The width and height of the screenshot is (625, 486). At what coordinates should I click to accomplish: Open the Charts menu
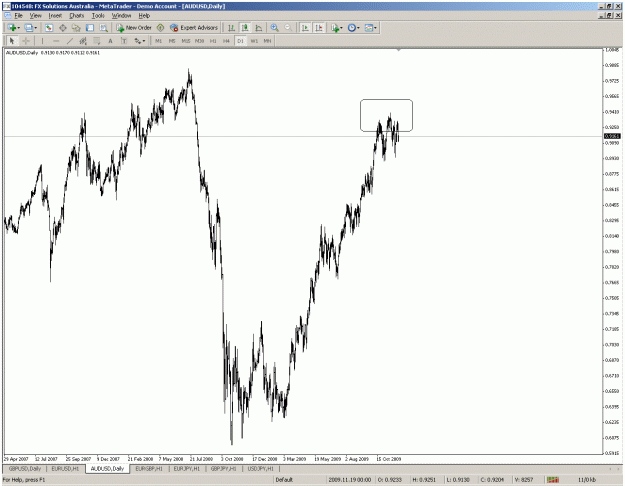pos(77,16)
